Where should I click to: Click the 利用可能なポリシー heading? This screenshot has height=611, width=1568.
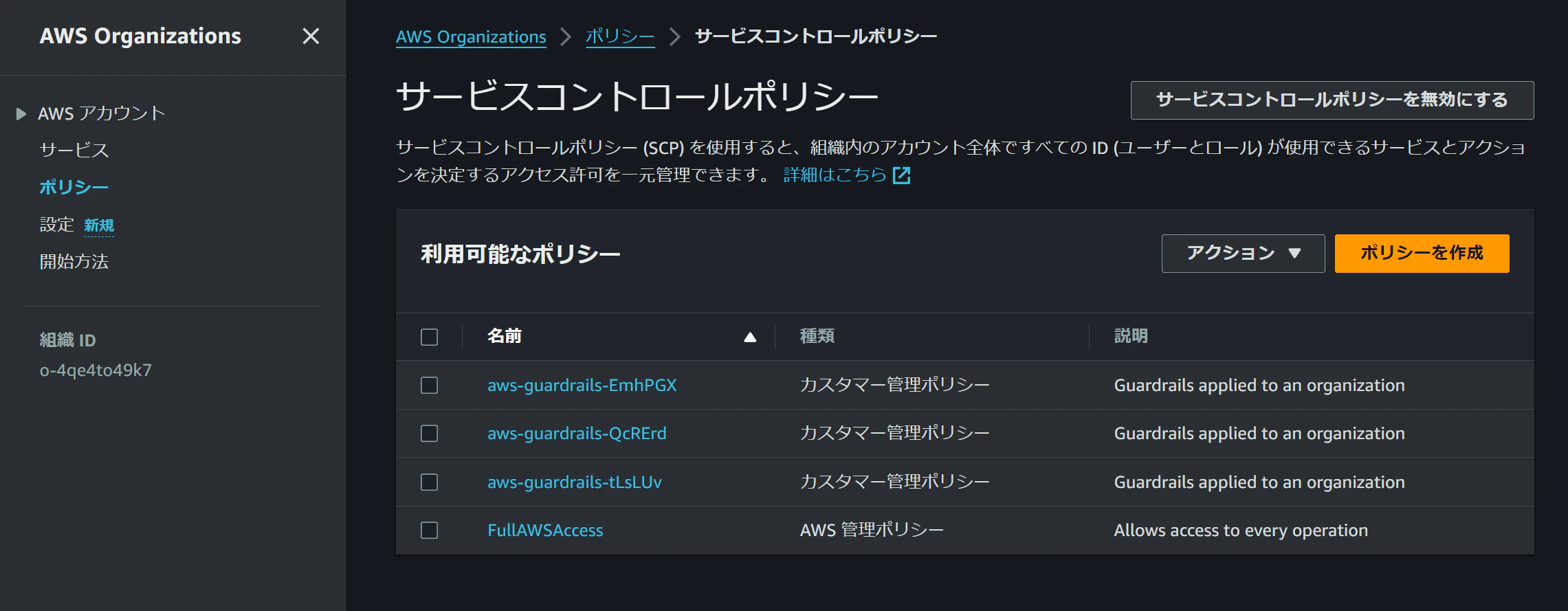click(x=520, y=254)
